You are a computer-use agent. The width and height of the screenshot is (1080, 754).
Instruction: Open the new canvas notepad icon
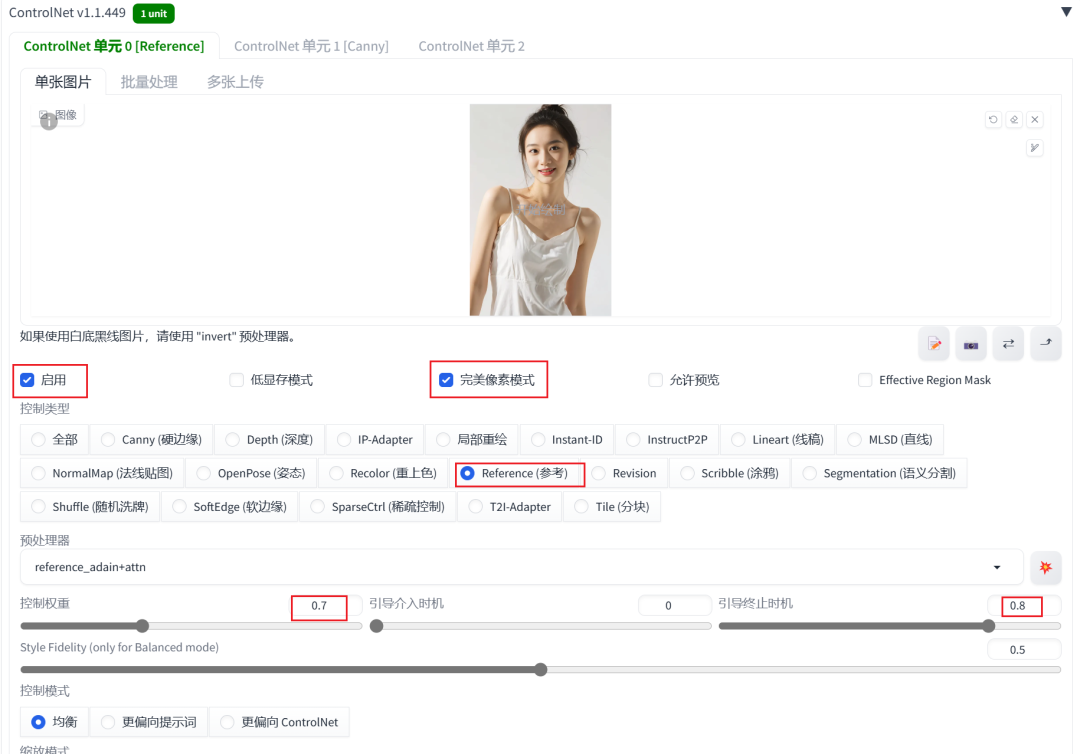click(934, 344)
